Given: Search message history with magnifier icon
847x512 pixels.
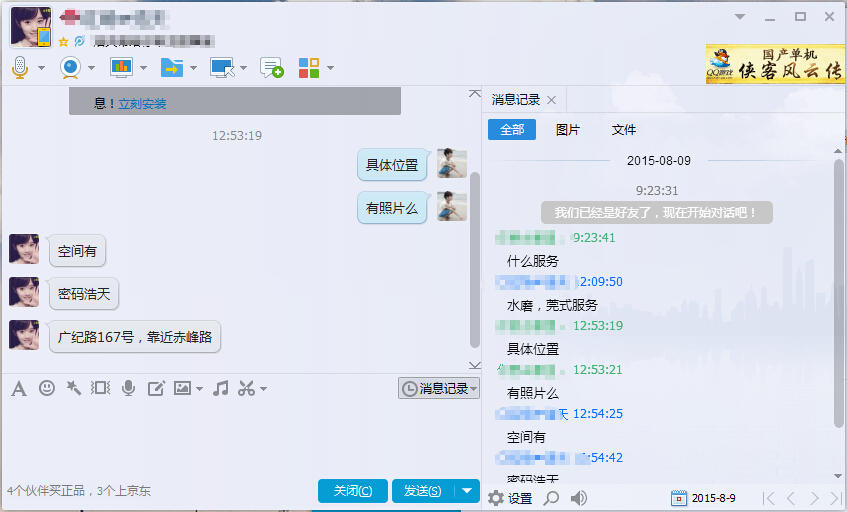Looking at the screenshot, I should 551,498.
